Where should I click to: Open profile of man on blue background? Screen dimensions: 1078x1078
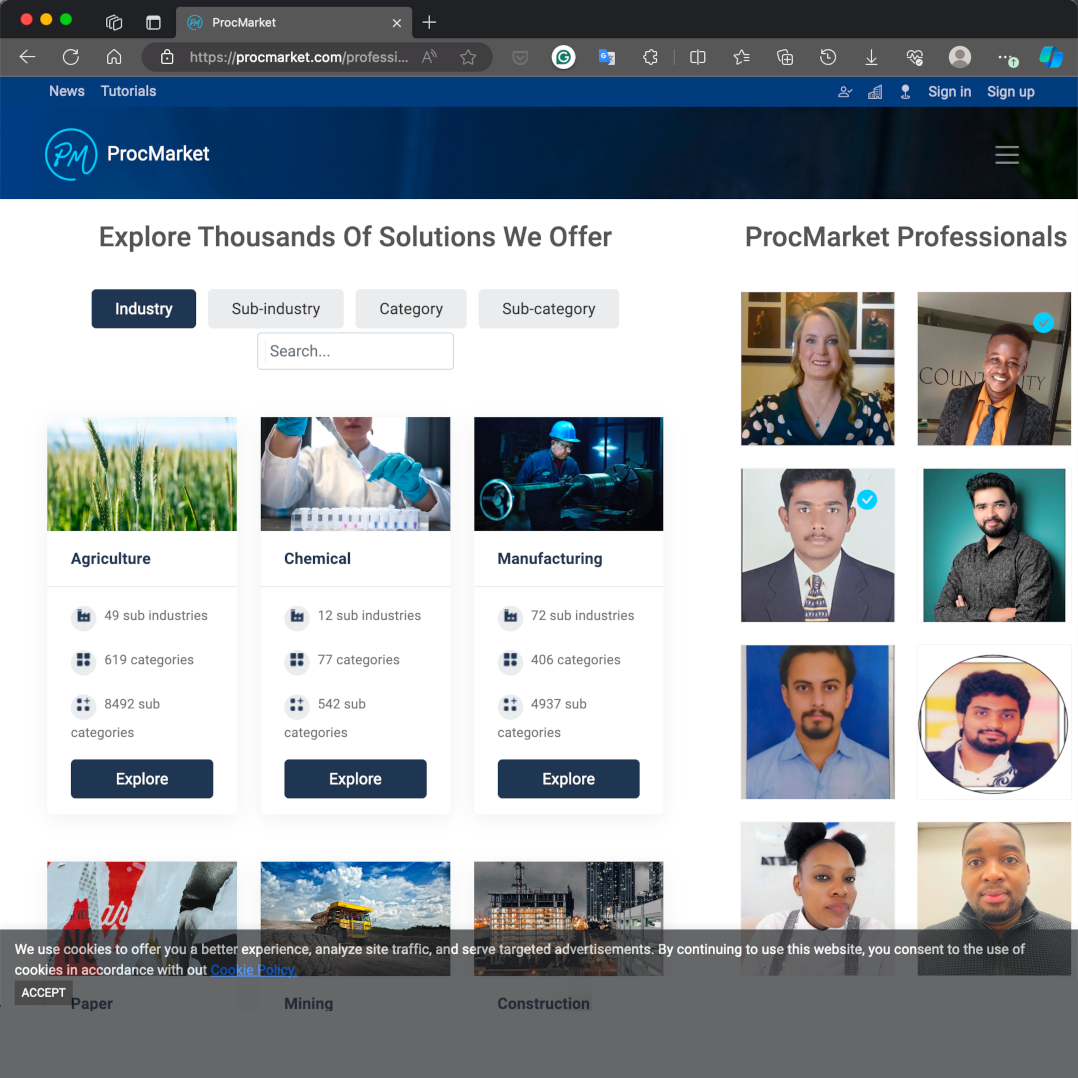click(x=817, y=722)
